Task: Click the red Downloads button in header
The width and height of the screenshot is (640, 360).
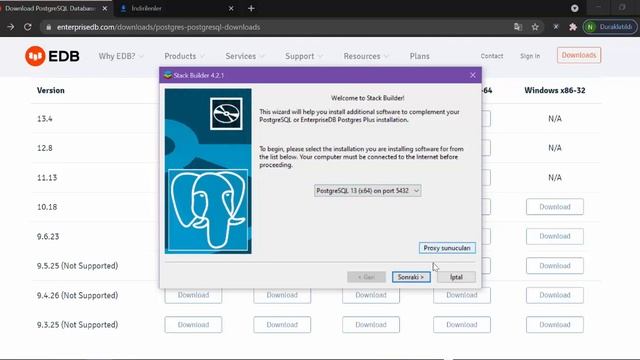Action: pyautogui.click(x=579, y=55)
